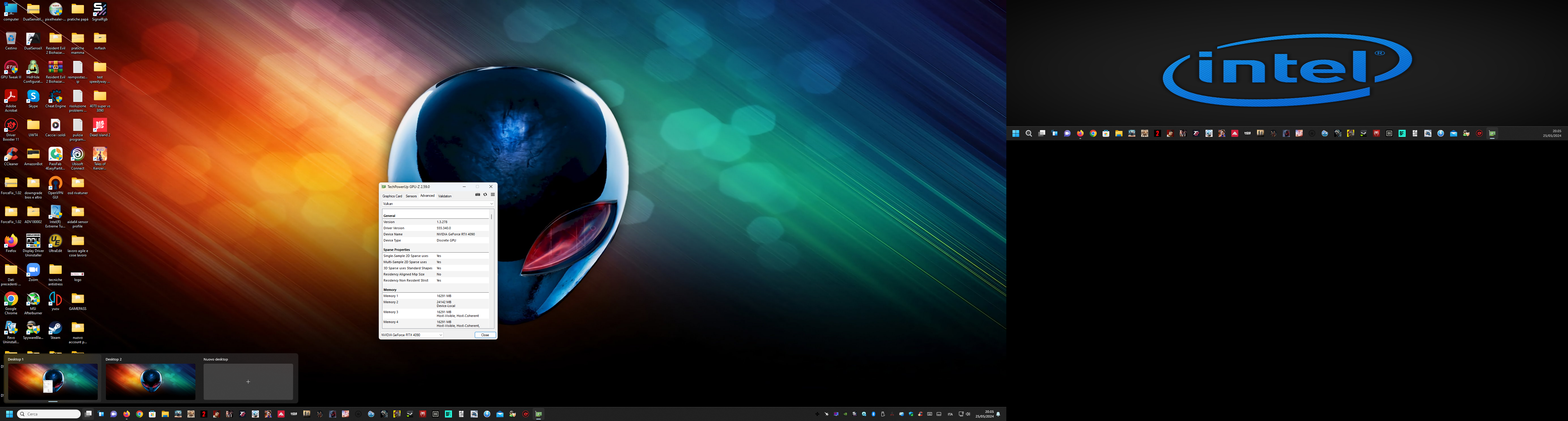Click the Memory 2 row in GPU-Z
This screenshot has height=421, width=1568.
tap(435, 303)
